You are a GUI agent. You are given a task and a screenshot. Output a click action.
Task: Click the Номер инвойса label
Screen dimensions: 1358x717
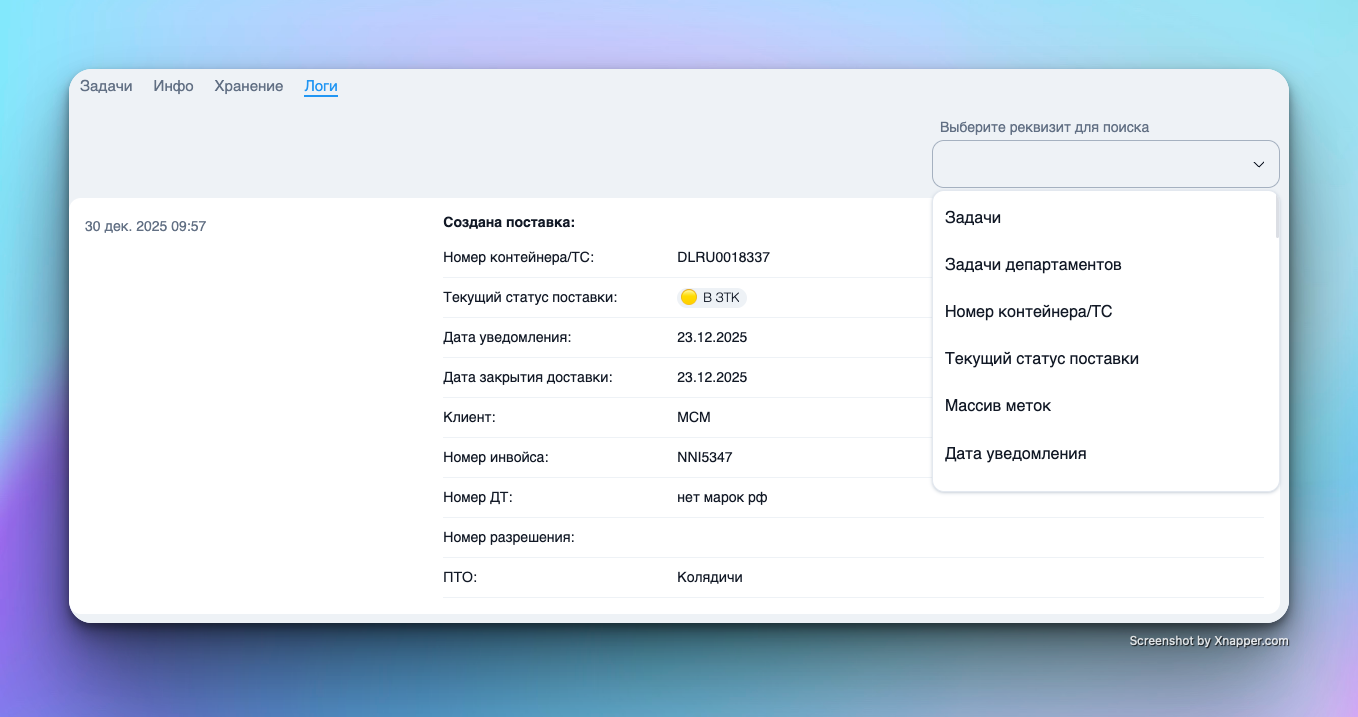[496, 457]
